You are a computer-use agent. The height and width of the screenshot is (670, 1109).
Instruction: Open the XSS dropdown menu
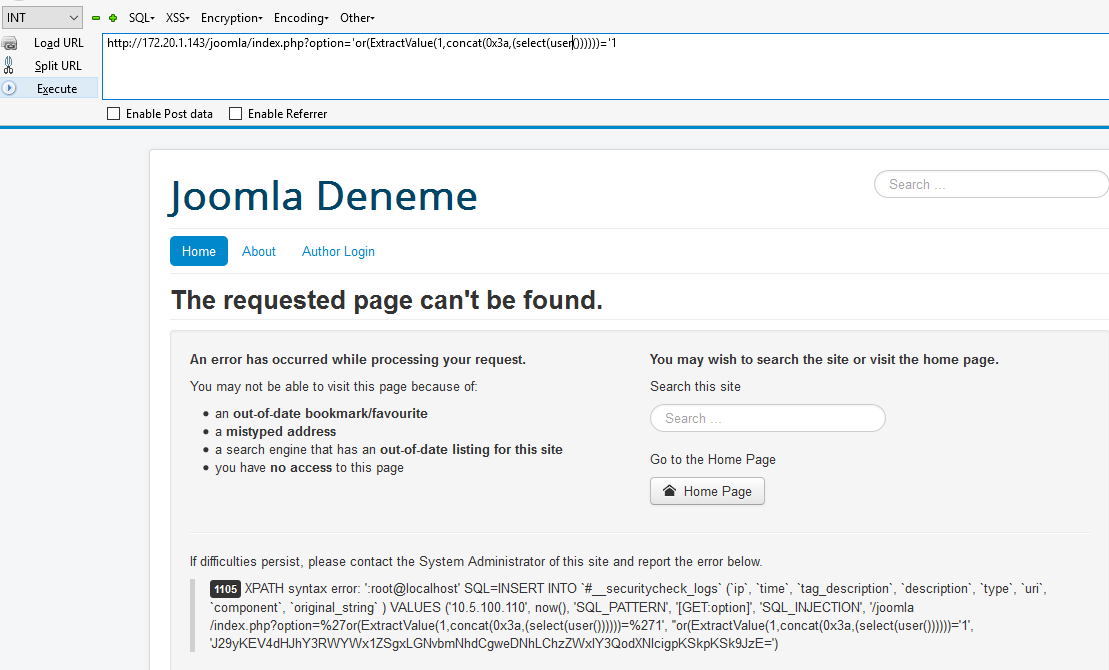coord(178,18)
